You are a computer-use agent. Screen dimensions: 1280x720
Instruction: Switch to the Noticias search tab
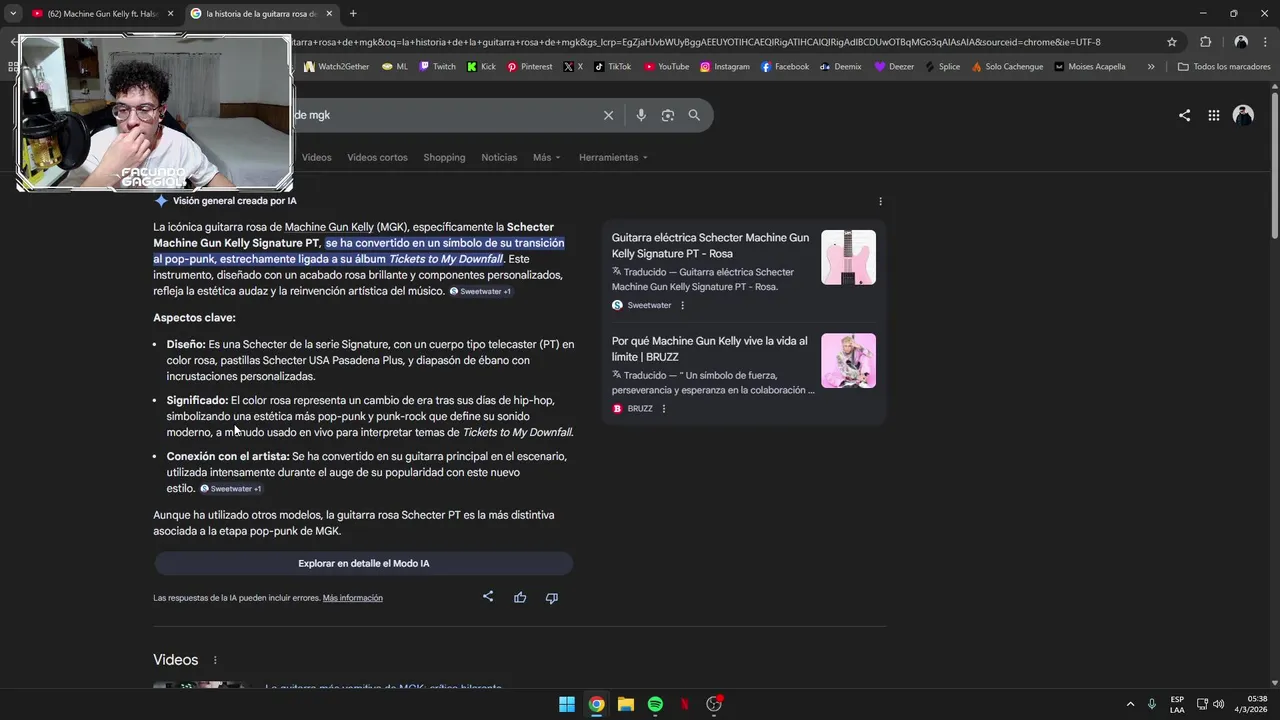[x=499, y=157]
